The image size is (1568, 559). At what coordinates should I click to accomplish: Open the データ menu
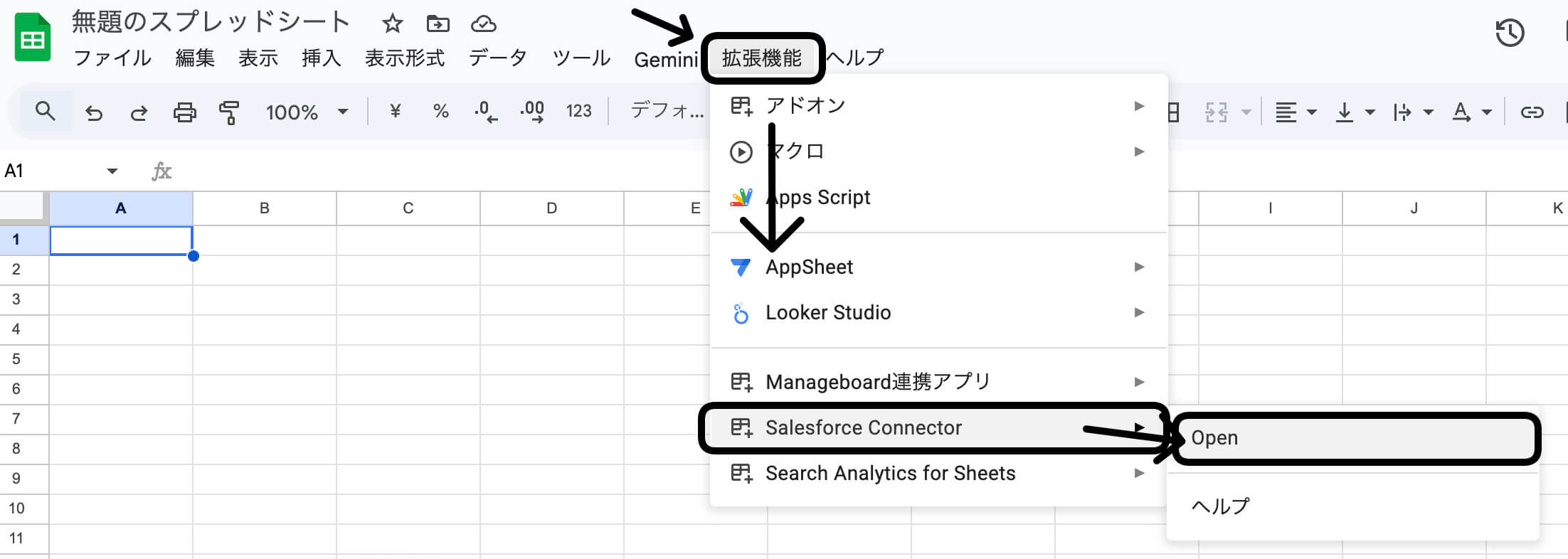(498, 58)
